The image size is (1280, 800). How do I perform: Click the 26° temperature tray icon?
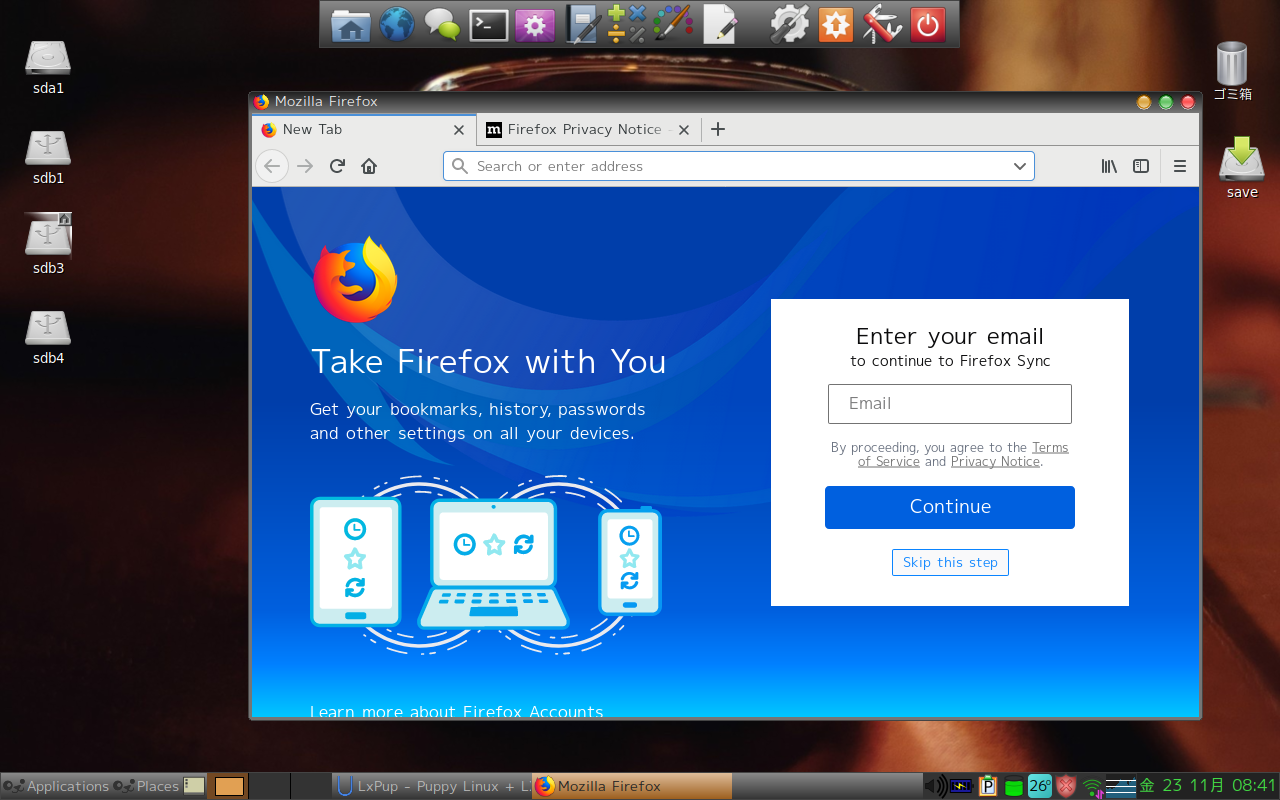[1040, 786]
